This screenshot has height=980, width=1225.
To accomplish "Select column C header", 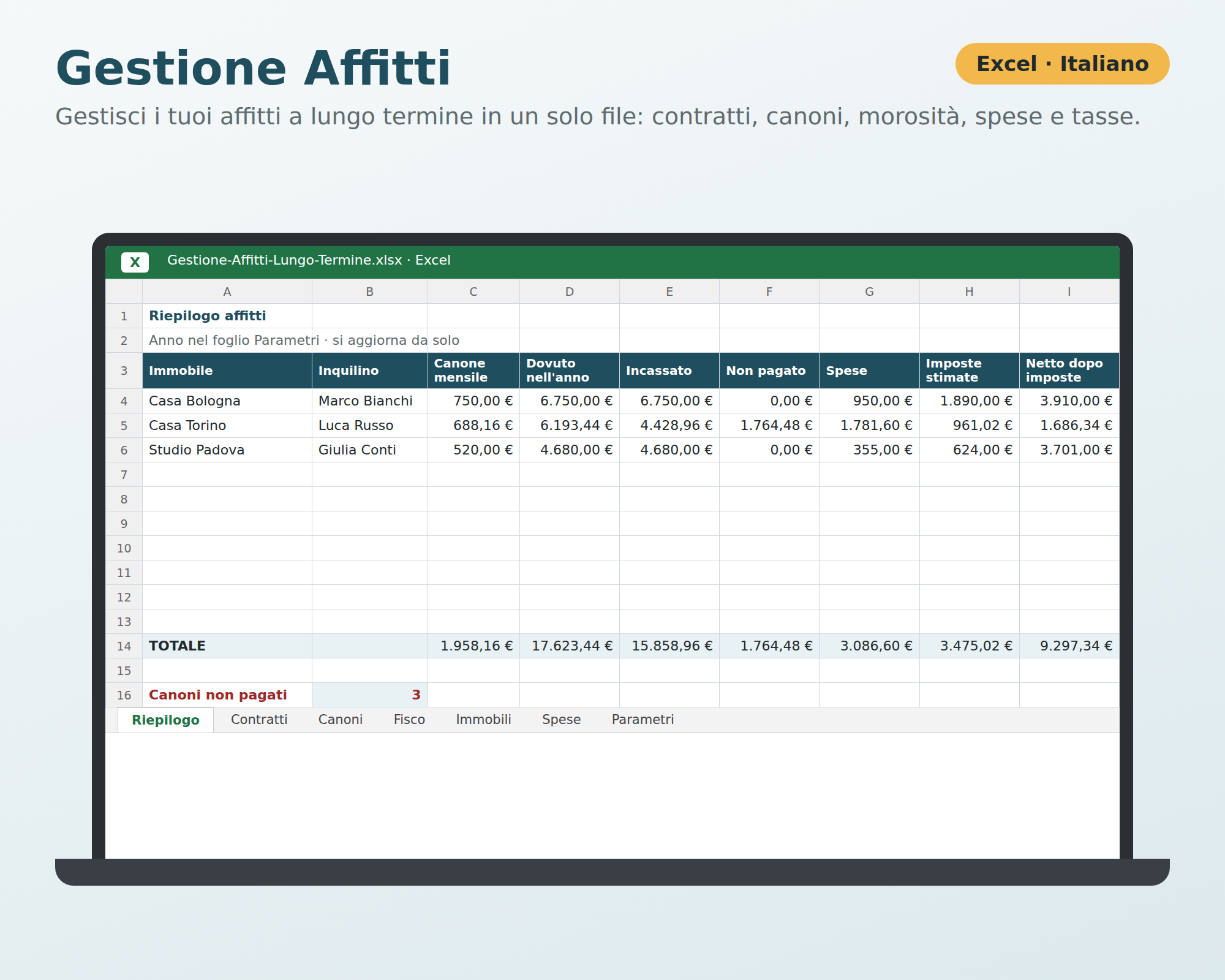I will (x=473, y=292).
